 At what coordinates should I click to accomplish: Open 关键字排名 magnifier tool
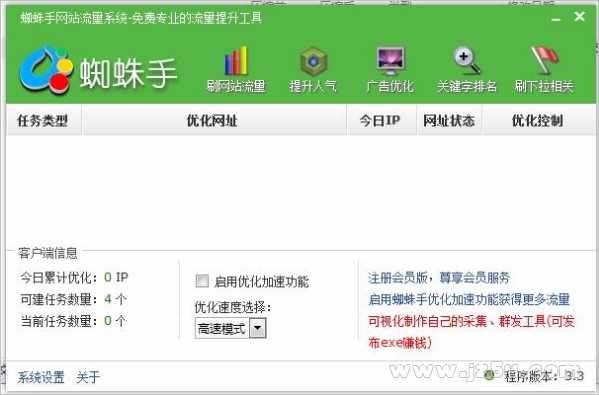467,70
